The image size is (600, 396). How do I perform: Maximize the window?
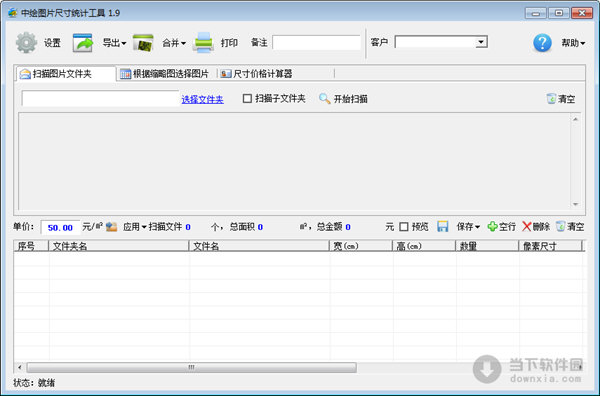tap(559, 13)
